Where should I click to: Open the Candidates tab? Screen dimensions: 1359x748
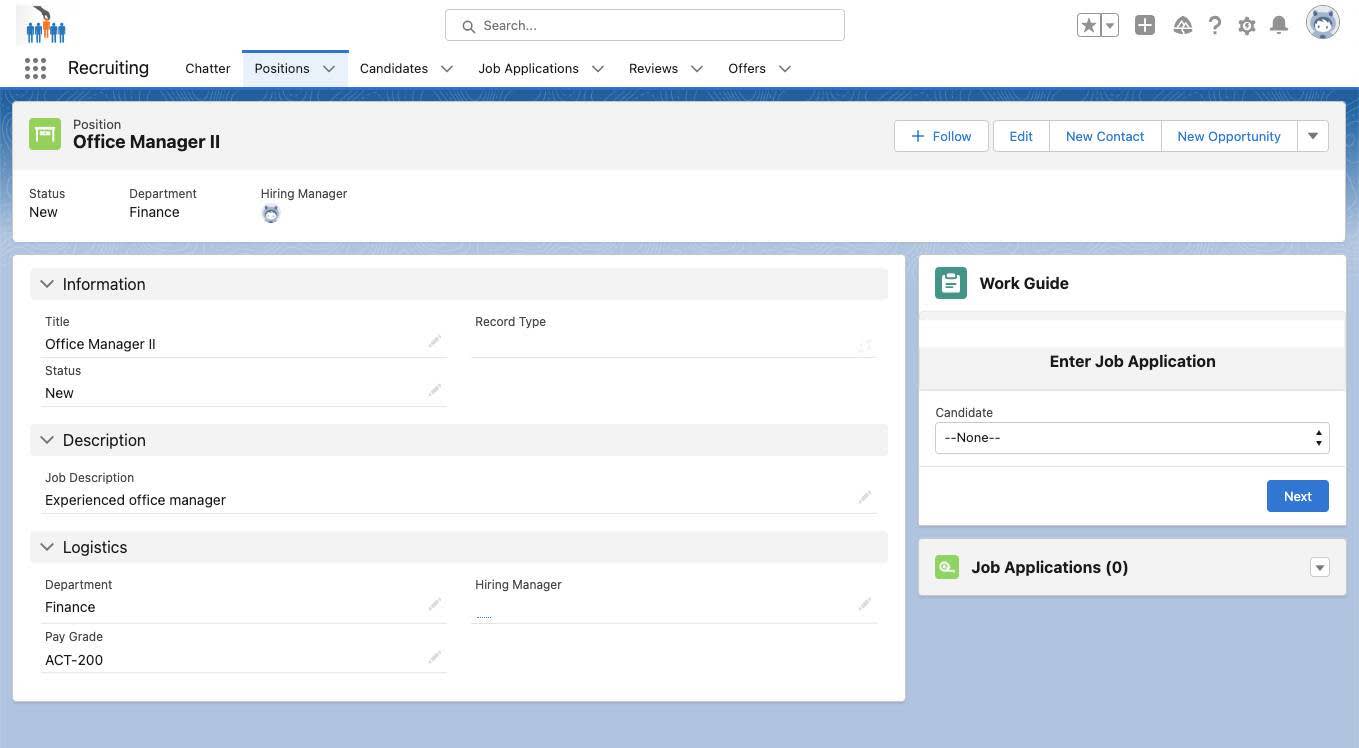pos(394,68)
